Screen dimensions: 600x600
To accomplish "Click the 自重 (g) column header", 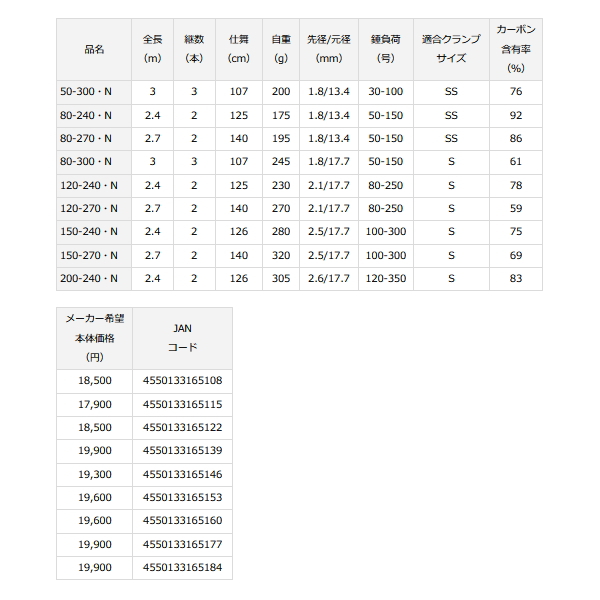I will point(281,49).
